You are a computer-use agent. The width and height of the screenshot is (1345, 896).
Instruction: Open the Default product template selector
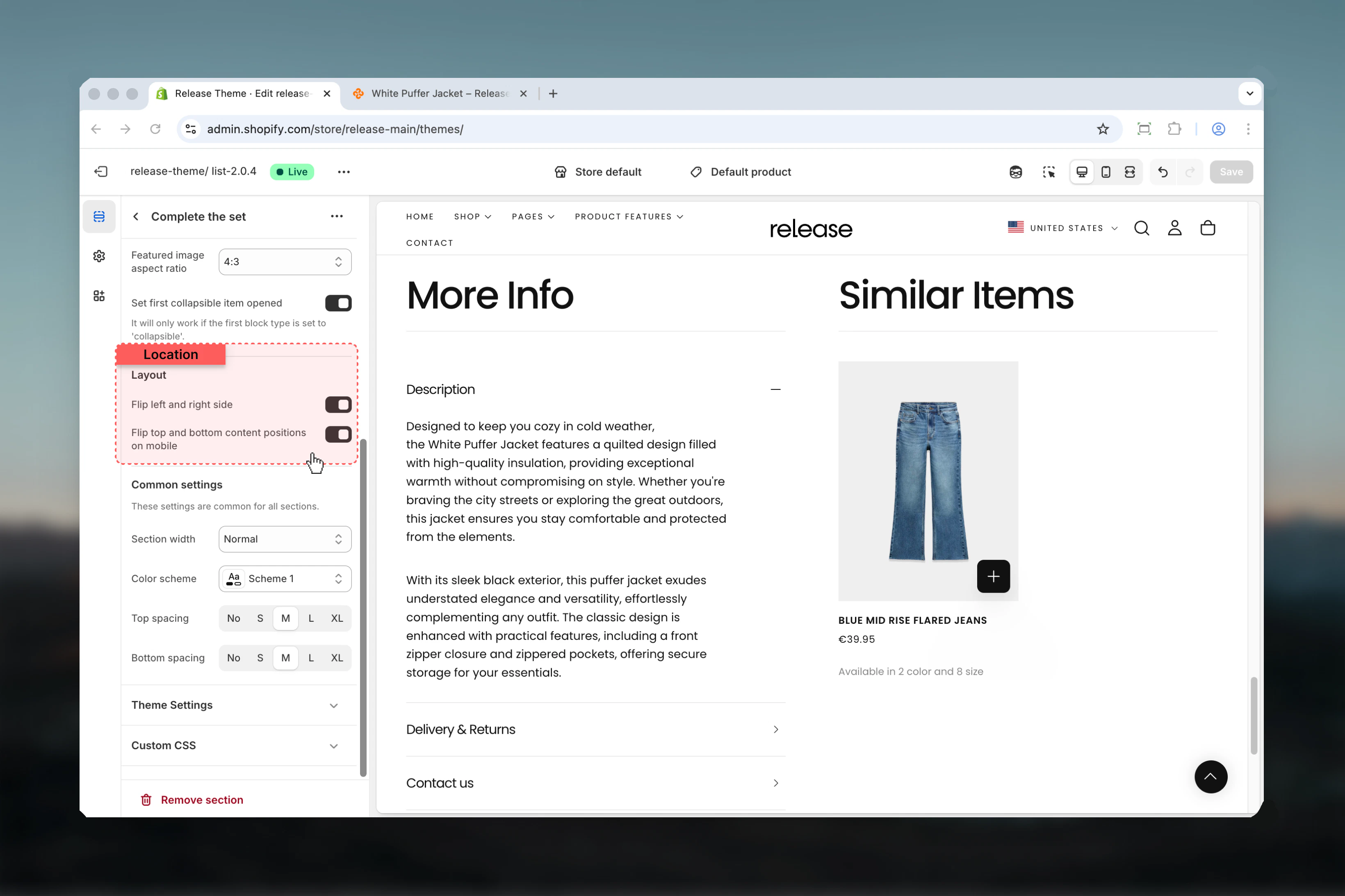(740, 172)
